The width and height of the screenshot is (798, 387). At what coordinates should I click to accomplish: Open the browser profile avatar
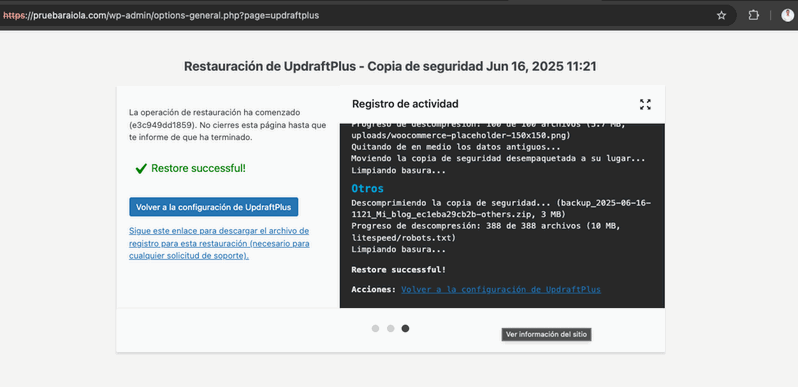787,15
